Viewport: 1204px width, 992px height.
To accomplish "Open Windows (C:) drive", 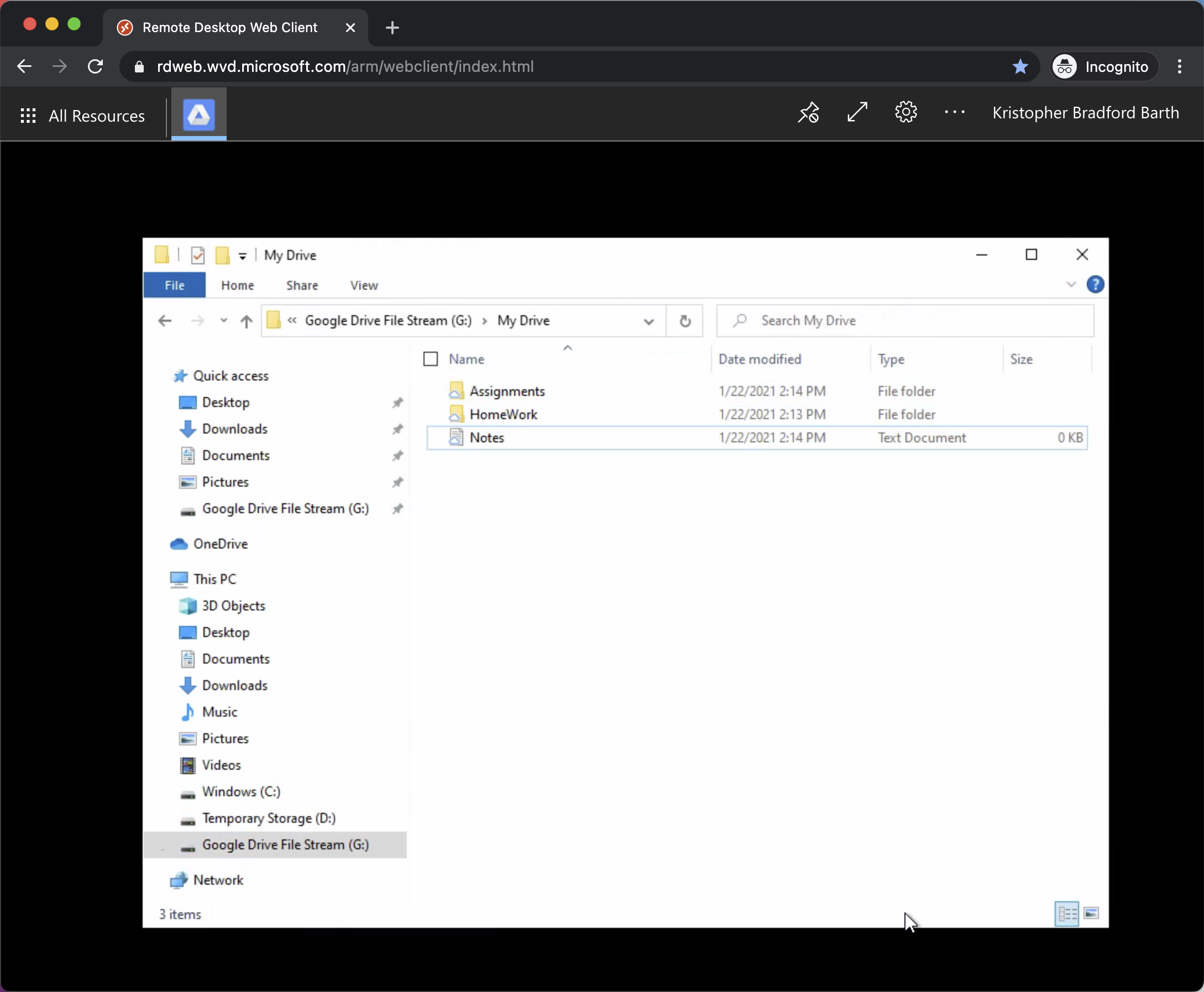I will click(241, 791).
